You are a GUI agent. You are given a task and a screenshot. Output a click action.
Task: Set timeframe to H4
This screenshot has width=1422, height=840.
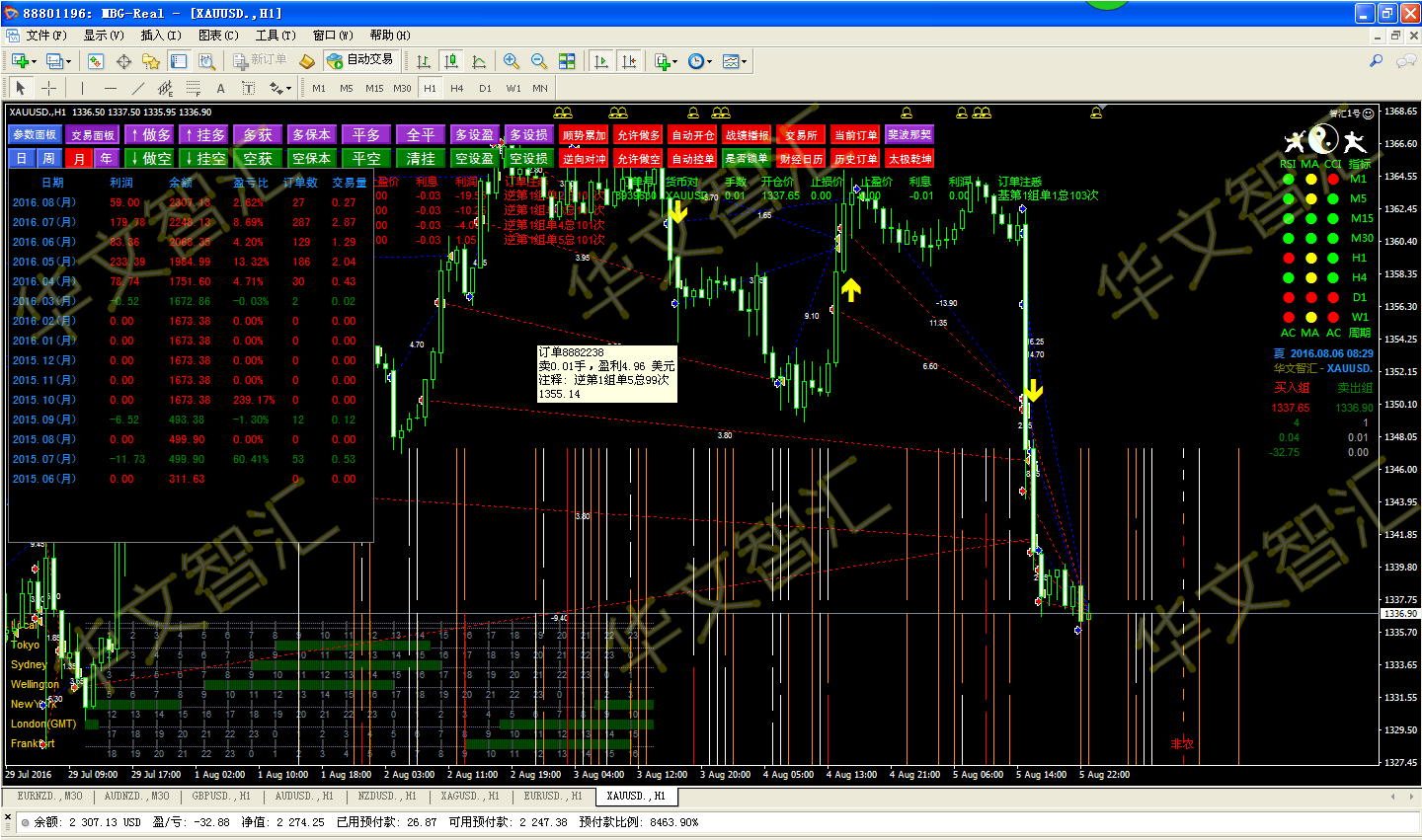pos(457,88)
